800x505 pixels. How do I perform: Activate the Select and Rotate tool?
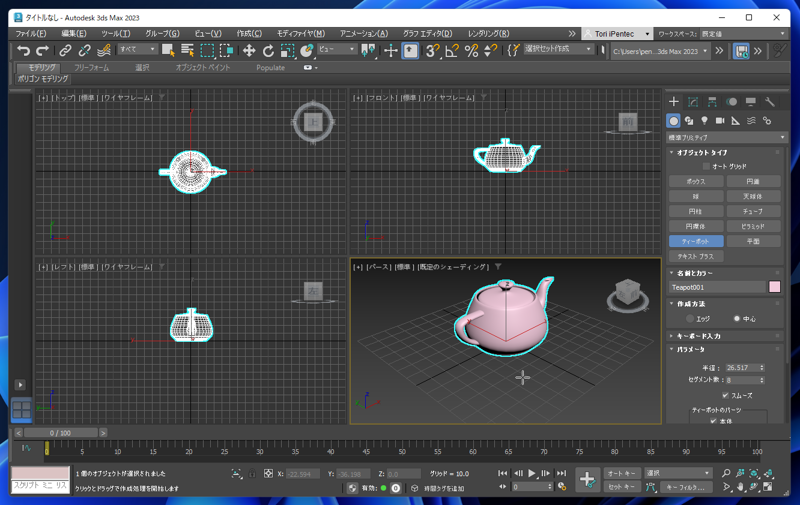[x=268, y=50]
